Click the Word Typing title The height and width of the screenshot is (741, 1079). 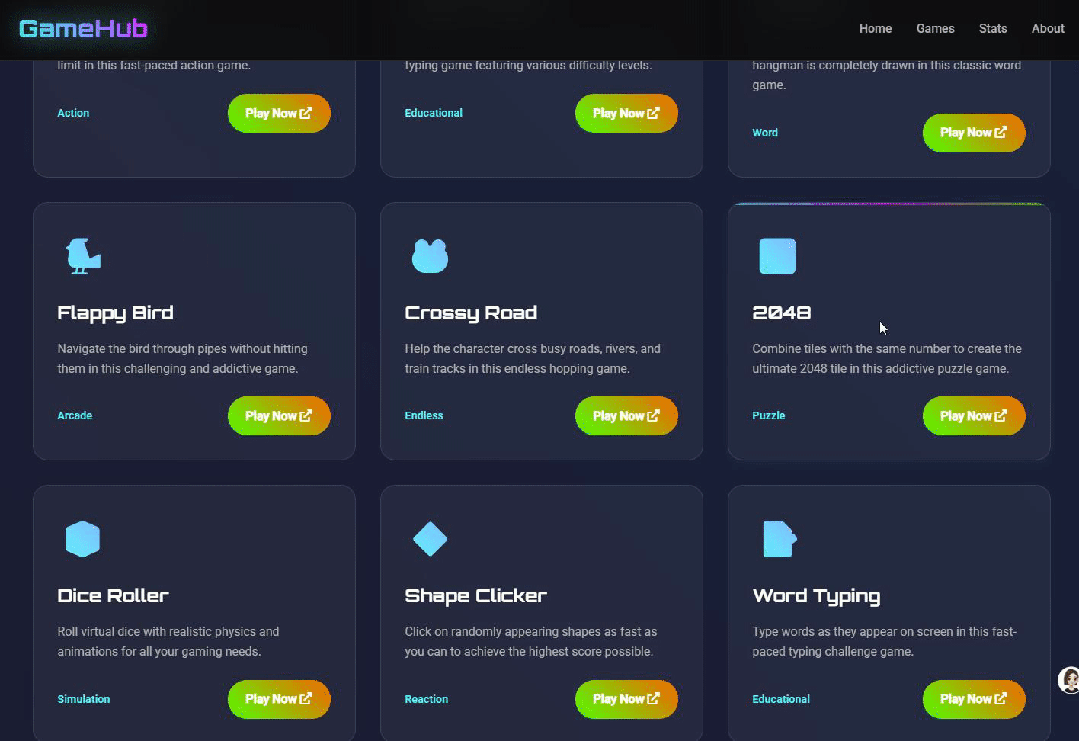[816, 596]
